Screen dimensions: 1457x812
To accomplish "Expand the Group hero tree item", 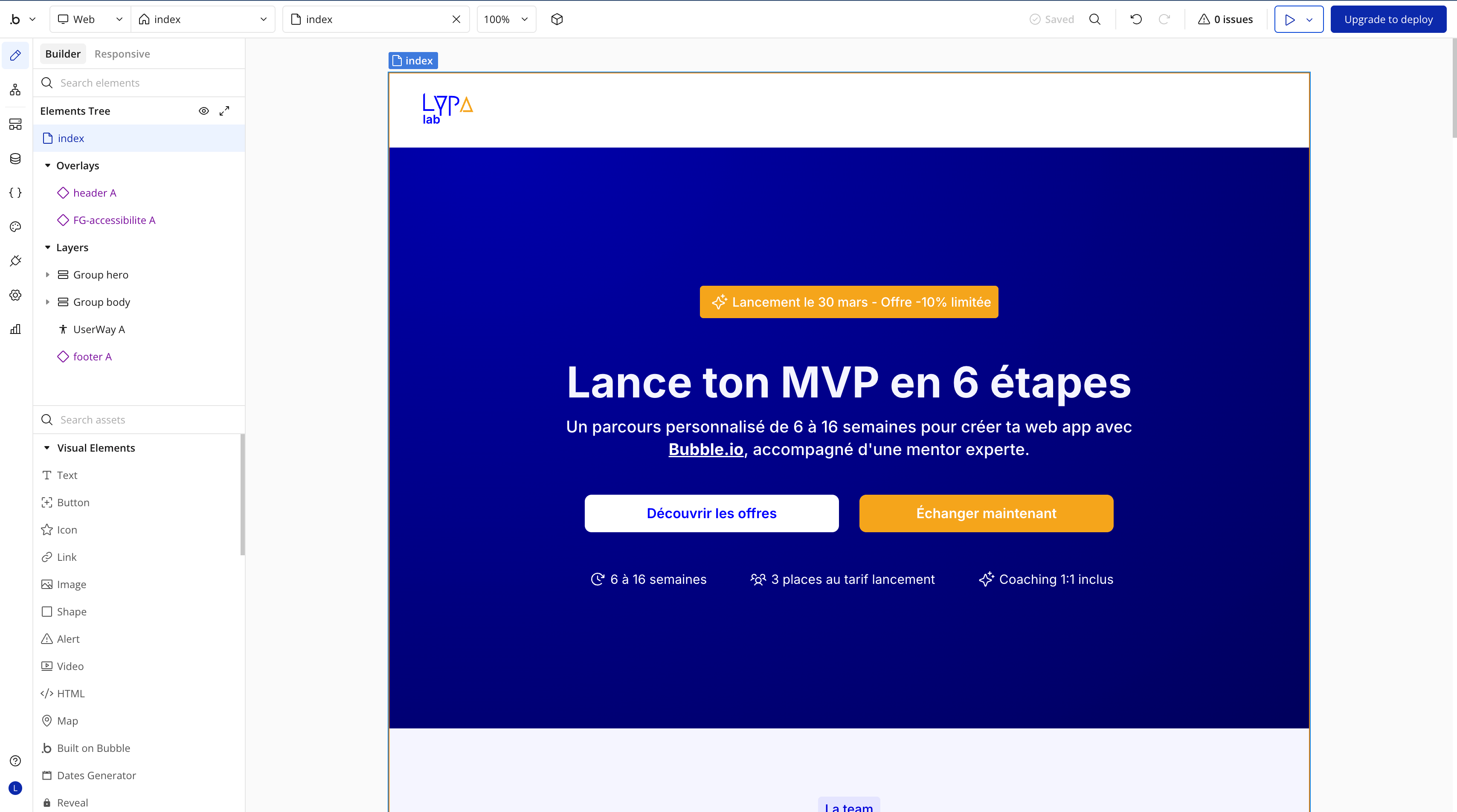I will [x=47, y=275].
